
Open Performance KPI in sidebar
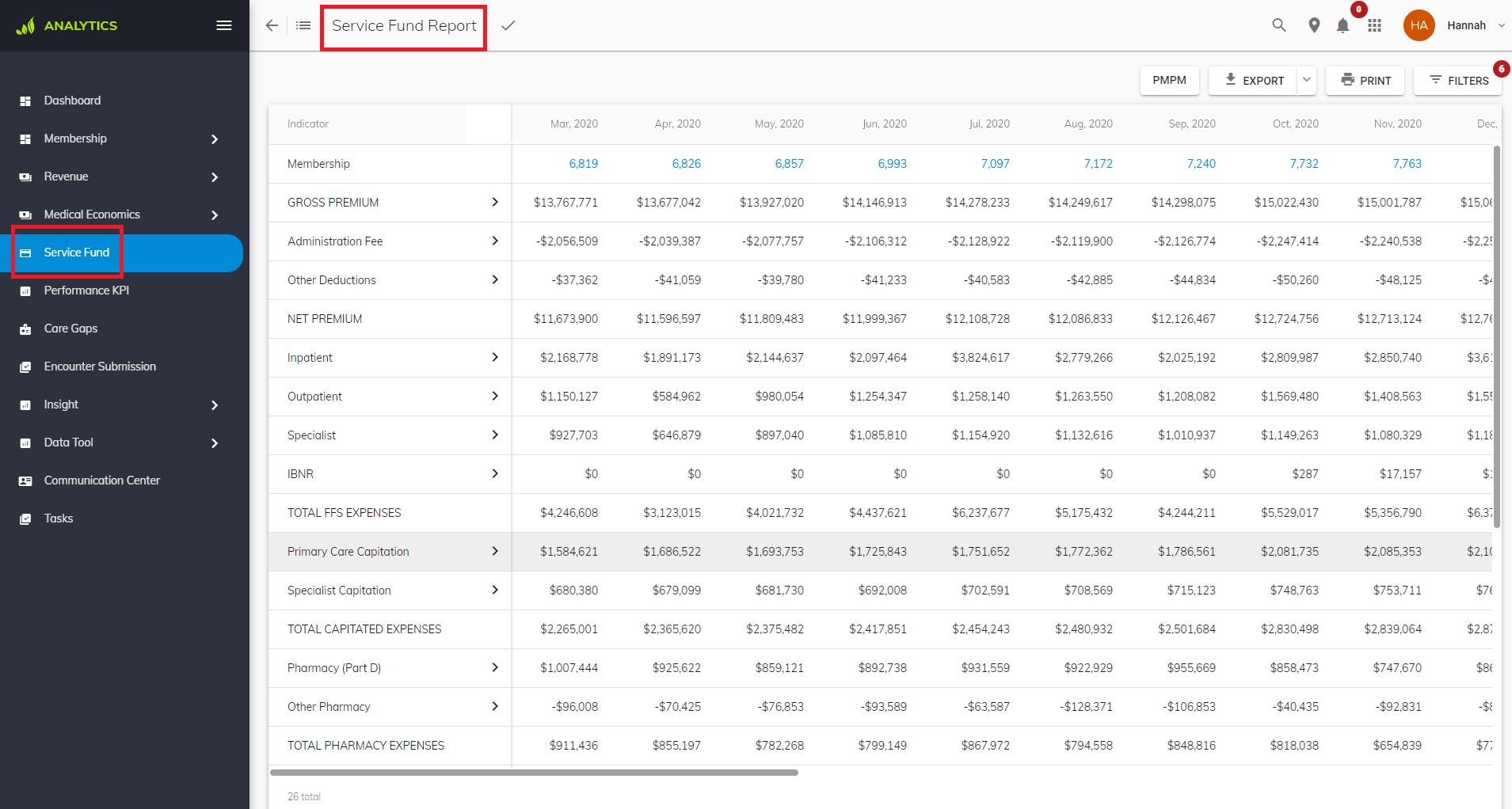tap(86, 291)
